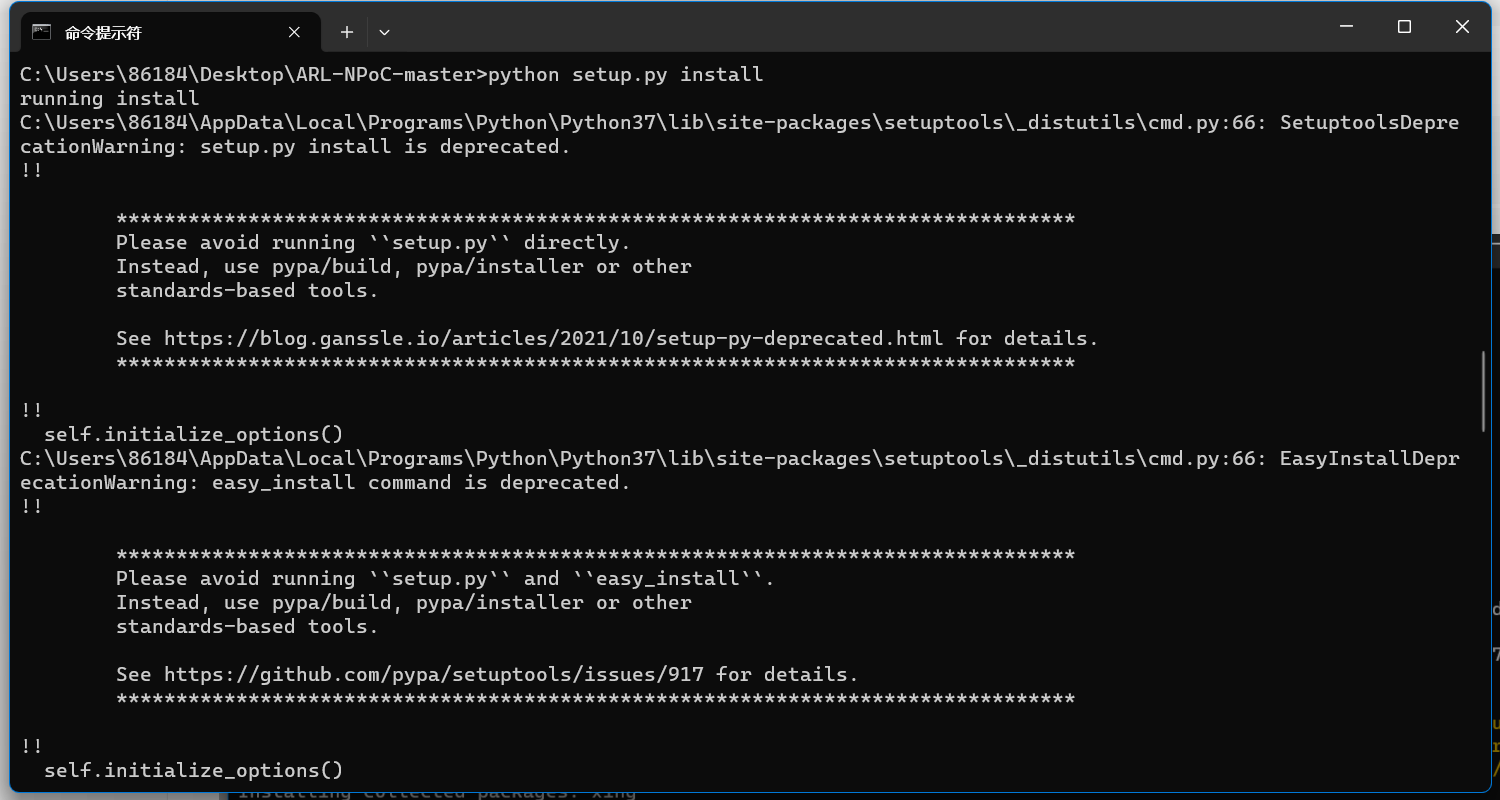
Task: Click the last self.initialize_options() line at bottom
Action: pyautogui.click(x=194, y=771)
